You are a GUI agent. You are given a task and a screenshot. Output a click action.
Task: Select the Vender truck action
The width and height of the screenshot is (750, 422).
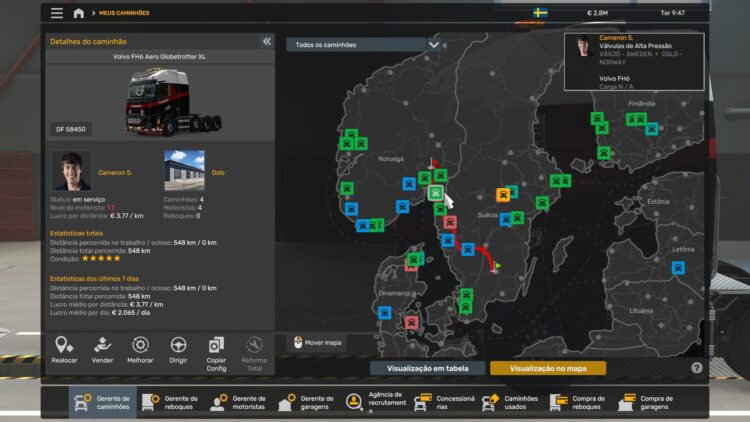point(102,350)
